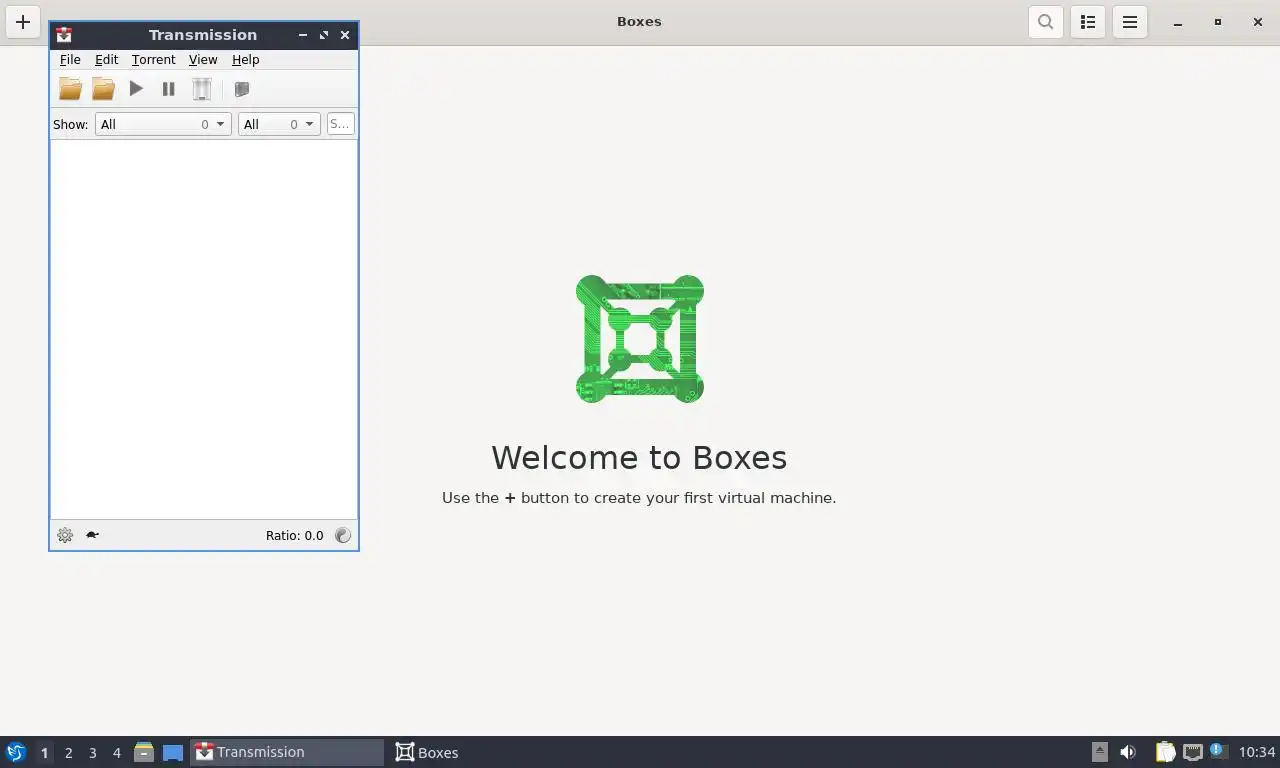
Task: Click the eject removable media tray icon
Action: point(1099,752)
